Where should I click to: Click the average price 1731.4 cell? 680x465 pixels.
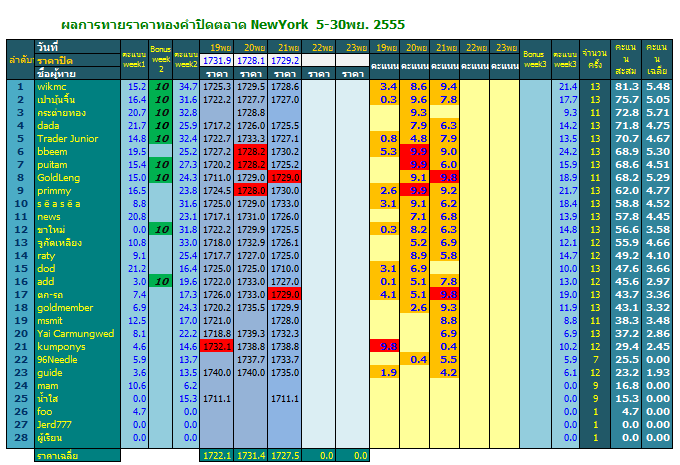point(251,455)
